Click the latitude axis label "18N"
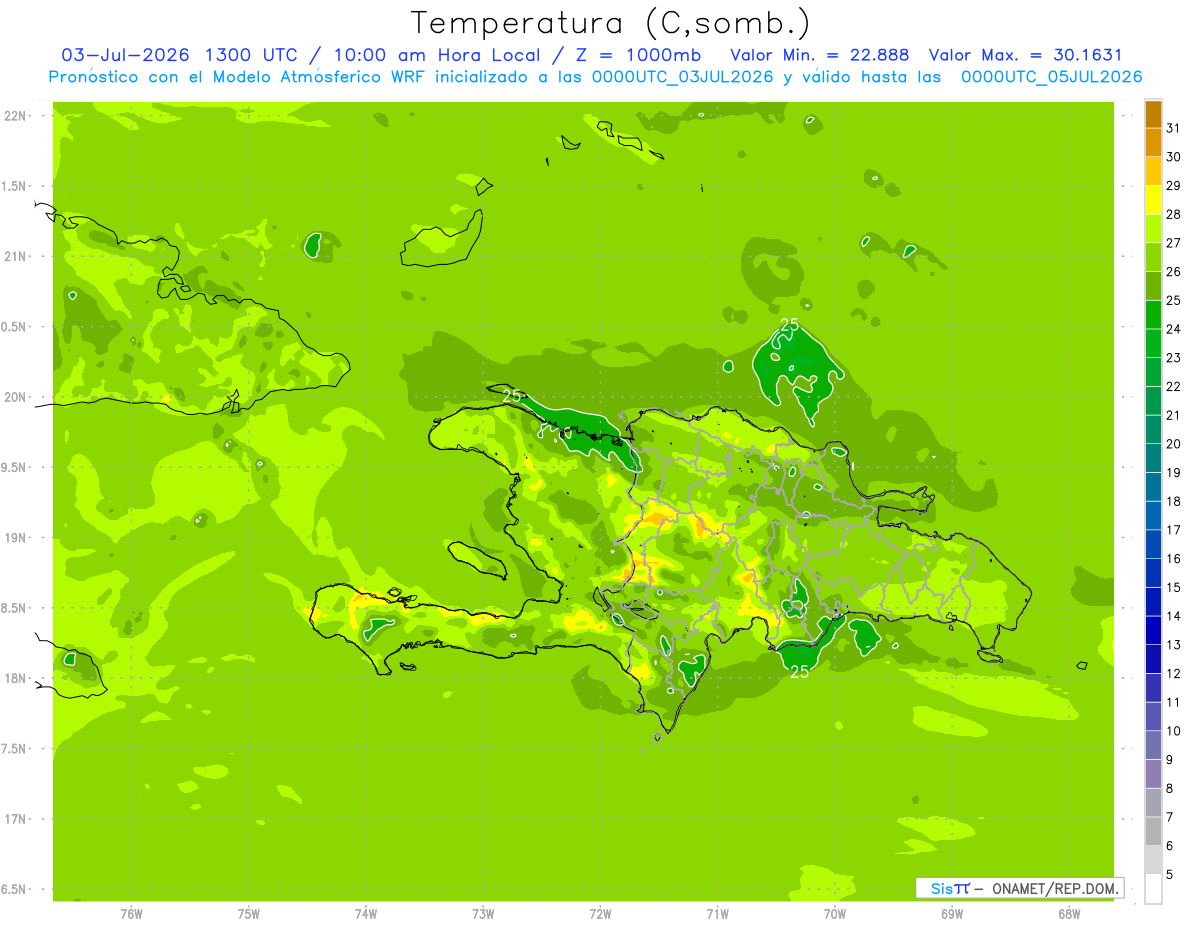This screenshot has width=1200, height=927. [17, 678]
